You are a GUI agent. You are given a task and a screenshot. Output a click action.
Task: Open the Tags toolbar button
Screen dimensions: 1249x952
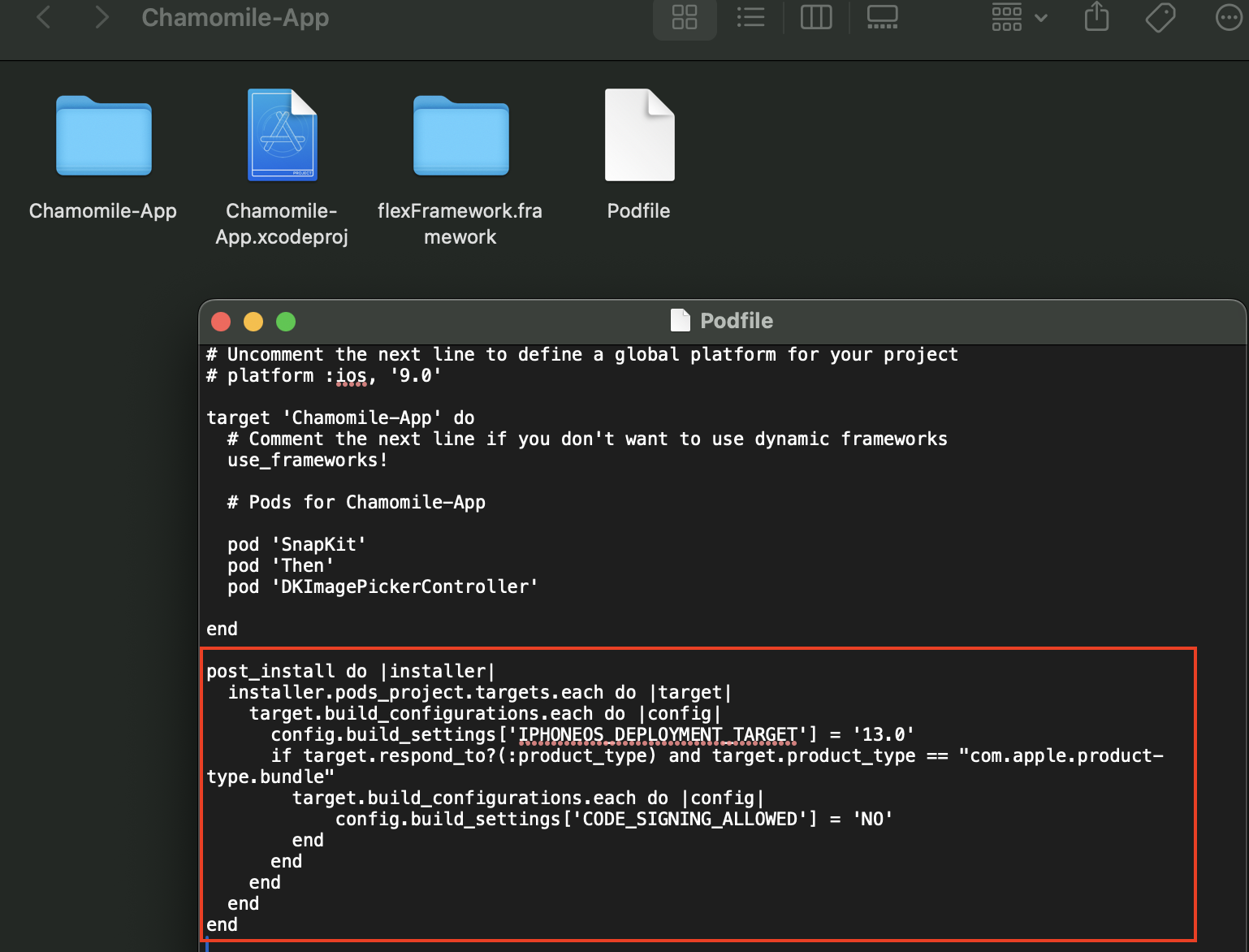click(1160, 17)
